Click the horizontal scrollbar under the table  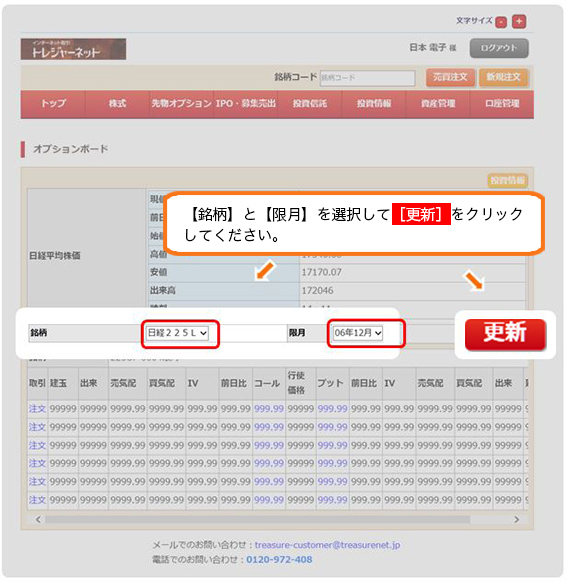pyautogui.click(x=258, y=519)
